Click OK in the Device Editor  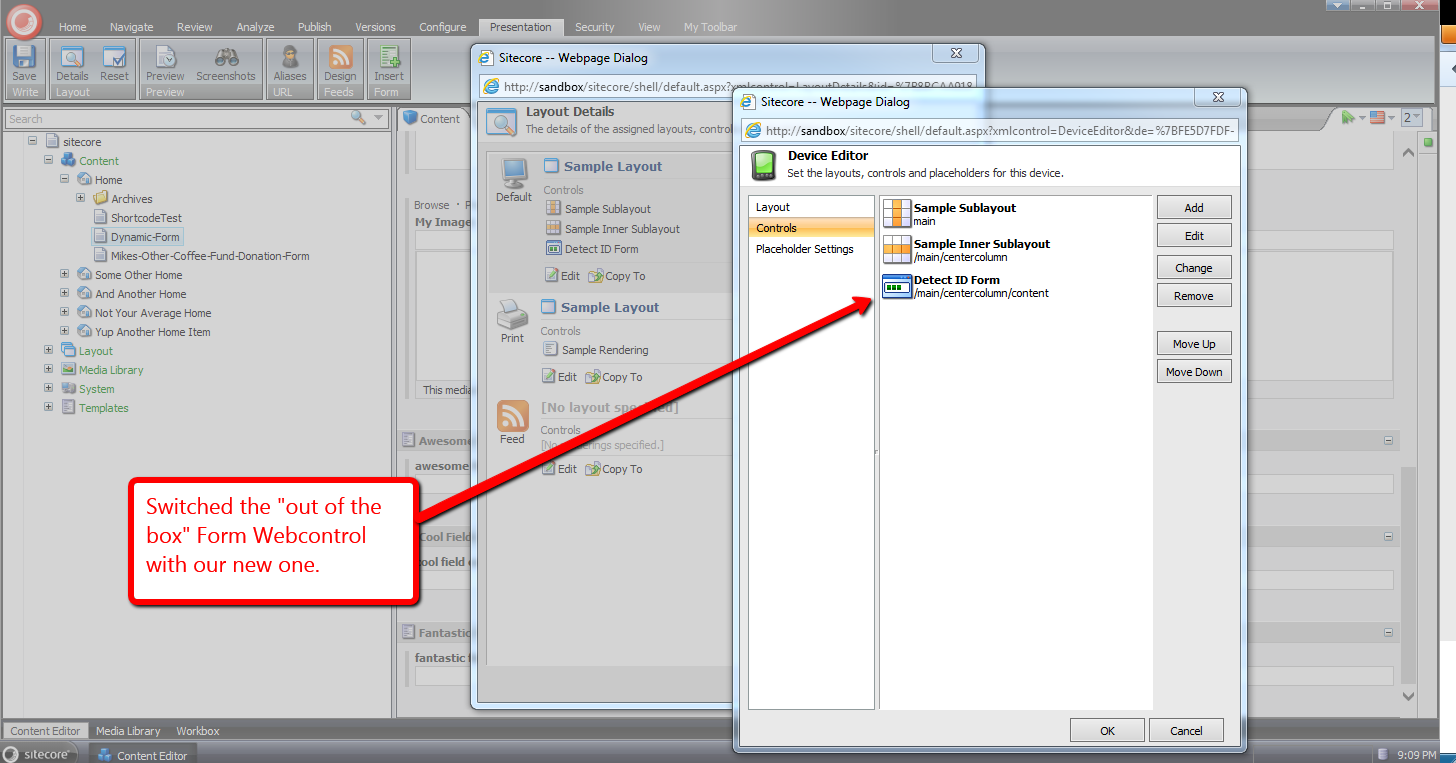tap(1107, 731)
